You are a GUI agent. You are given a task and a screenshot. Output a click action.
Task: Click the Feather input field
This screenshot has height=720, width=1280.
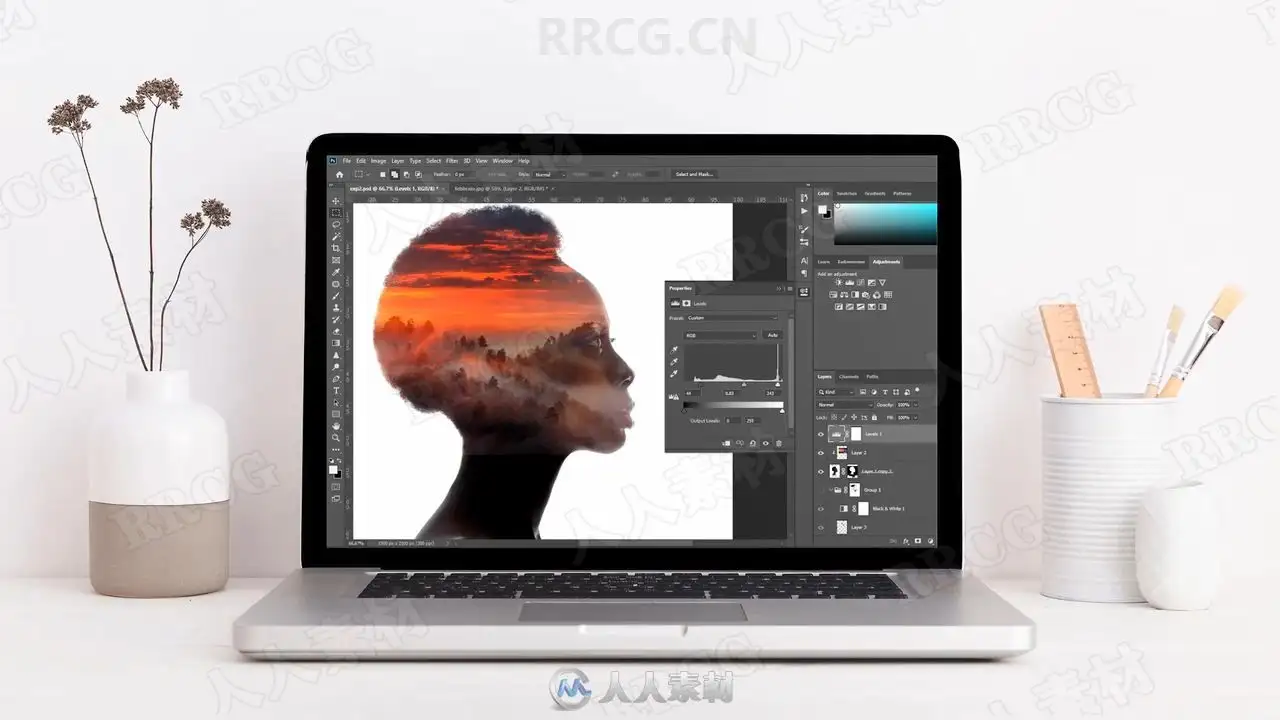pyautogui.click(x=464, y=174)
